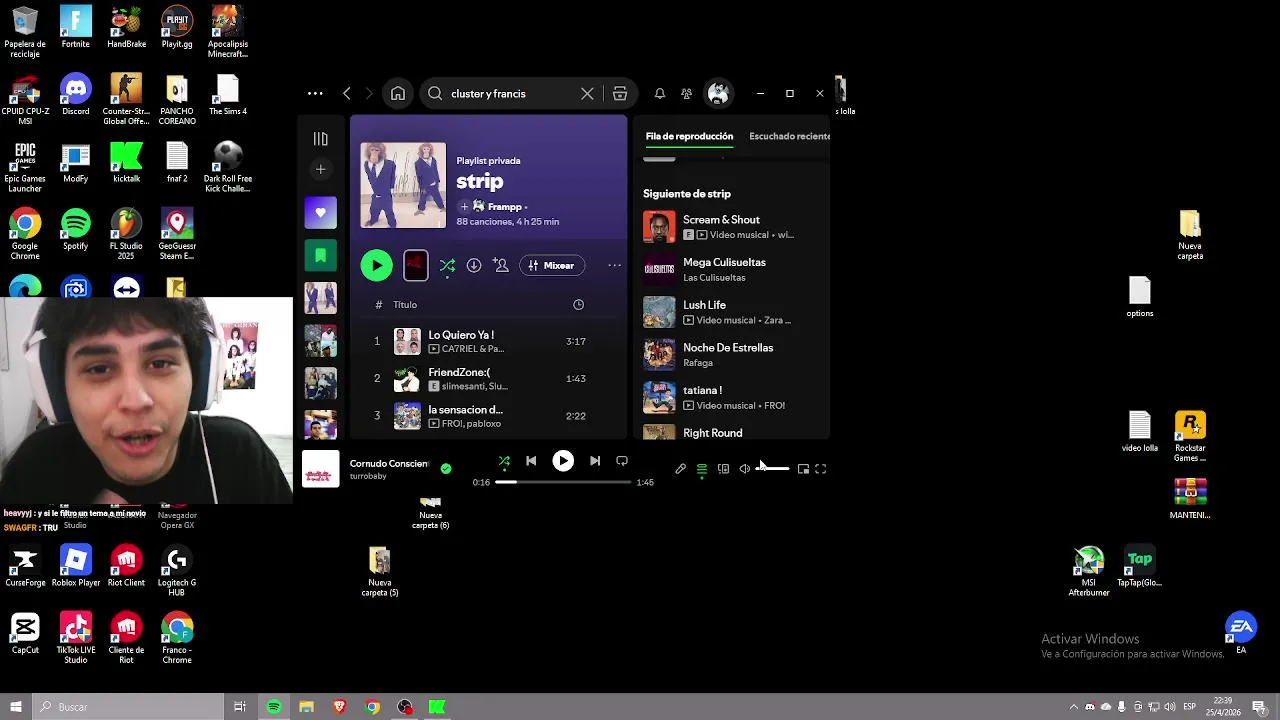
Task: Download the strip playlist
Action: 474,265
